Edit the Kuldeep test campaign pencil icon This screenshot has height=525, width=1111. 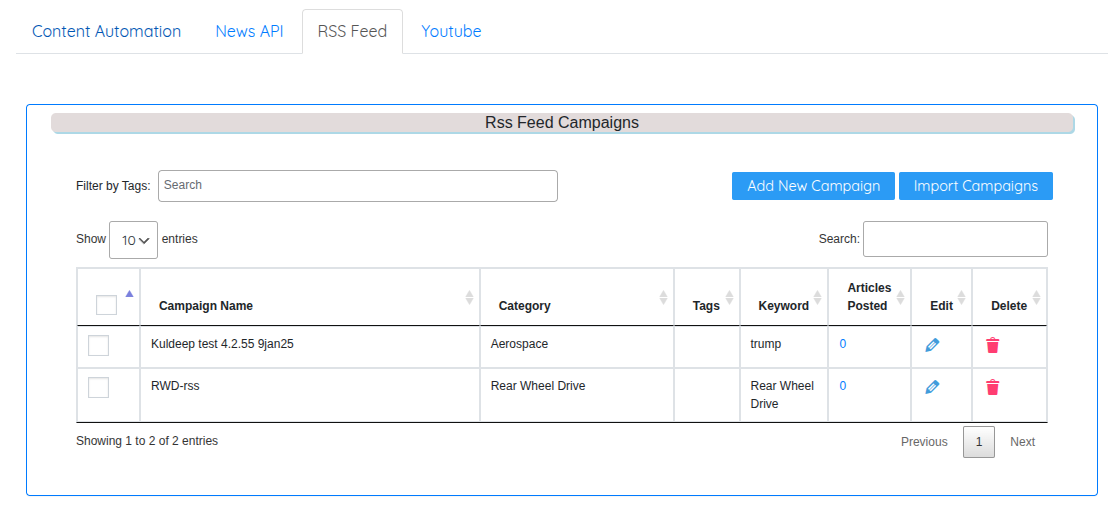pos(932,345)
